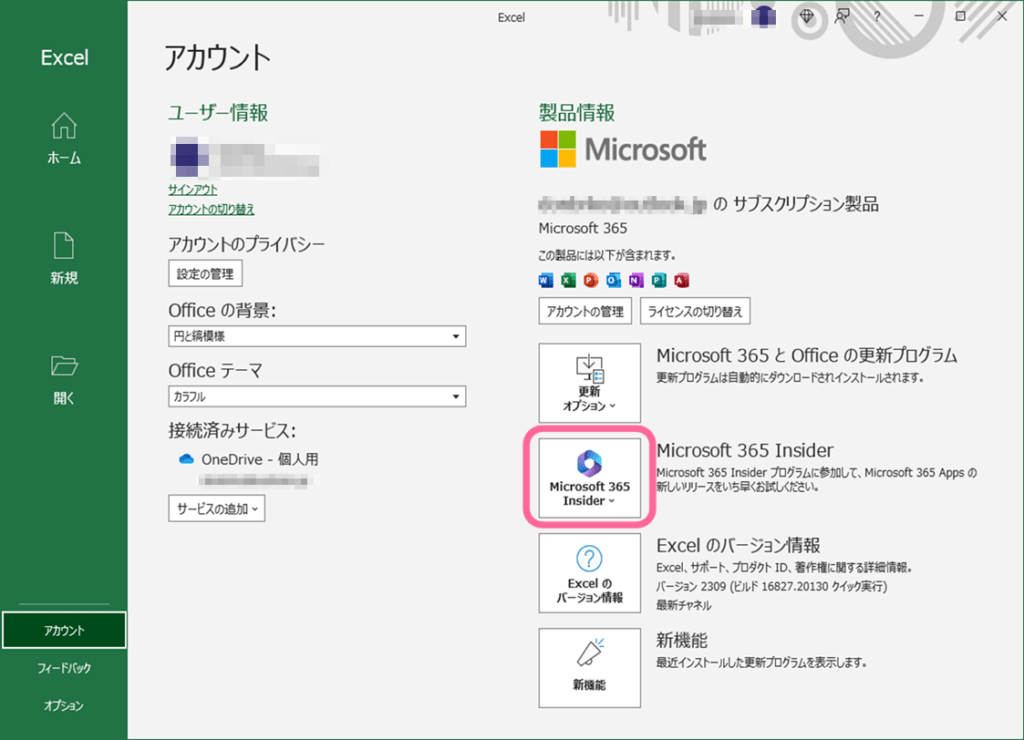Click the Outlook app icon
This screenshot has width=1024, height=740.
pos(613,280)
